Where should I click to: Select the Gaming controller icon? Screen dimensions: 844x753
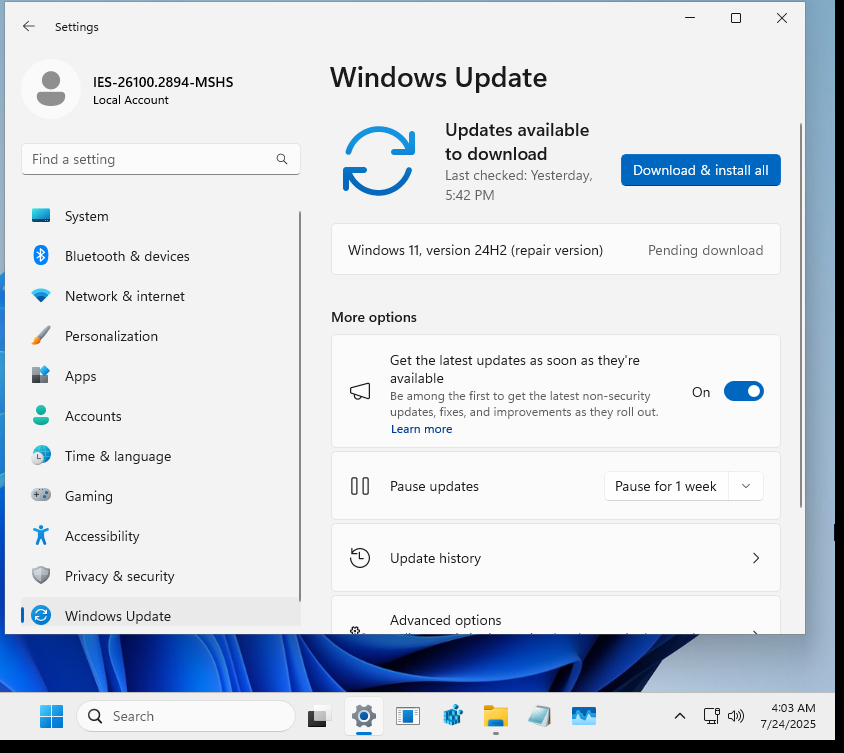[41, 495]
